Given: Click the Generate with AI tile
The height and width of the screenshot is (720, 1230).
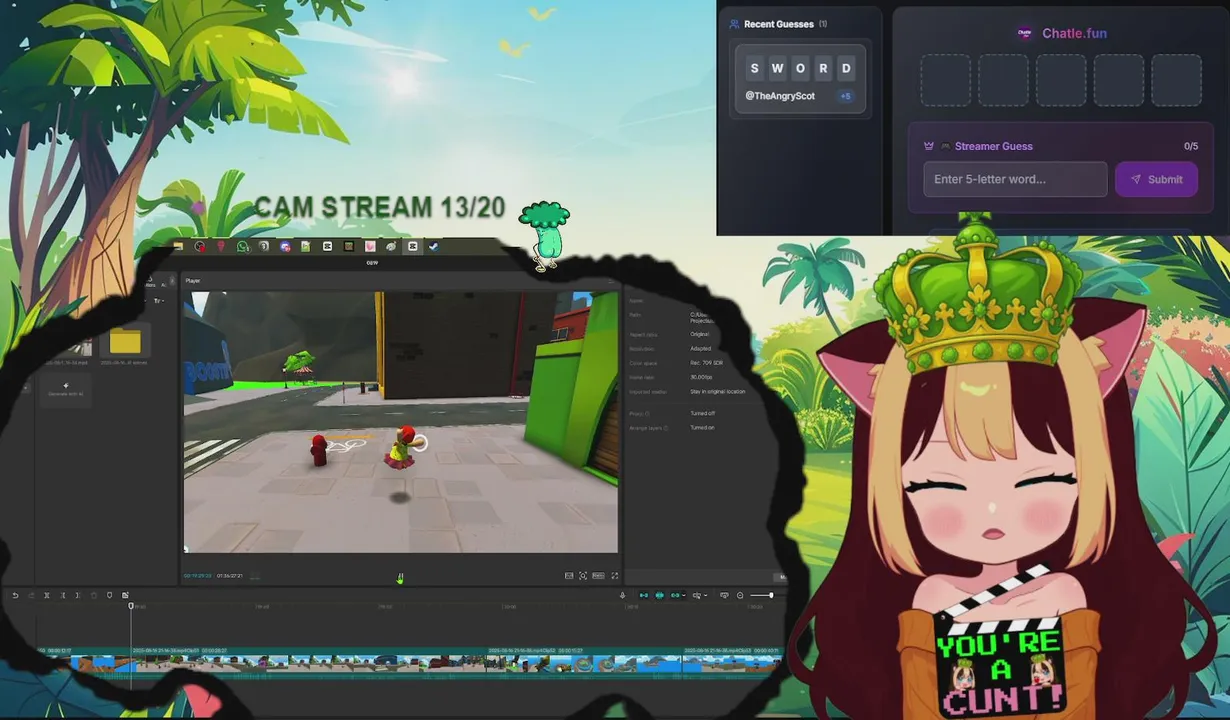Looking at the screenshot, I should 66,389.
